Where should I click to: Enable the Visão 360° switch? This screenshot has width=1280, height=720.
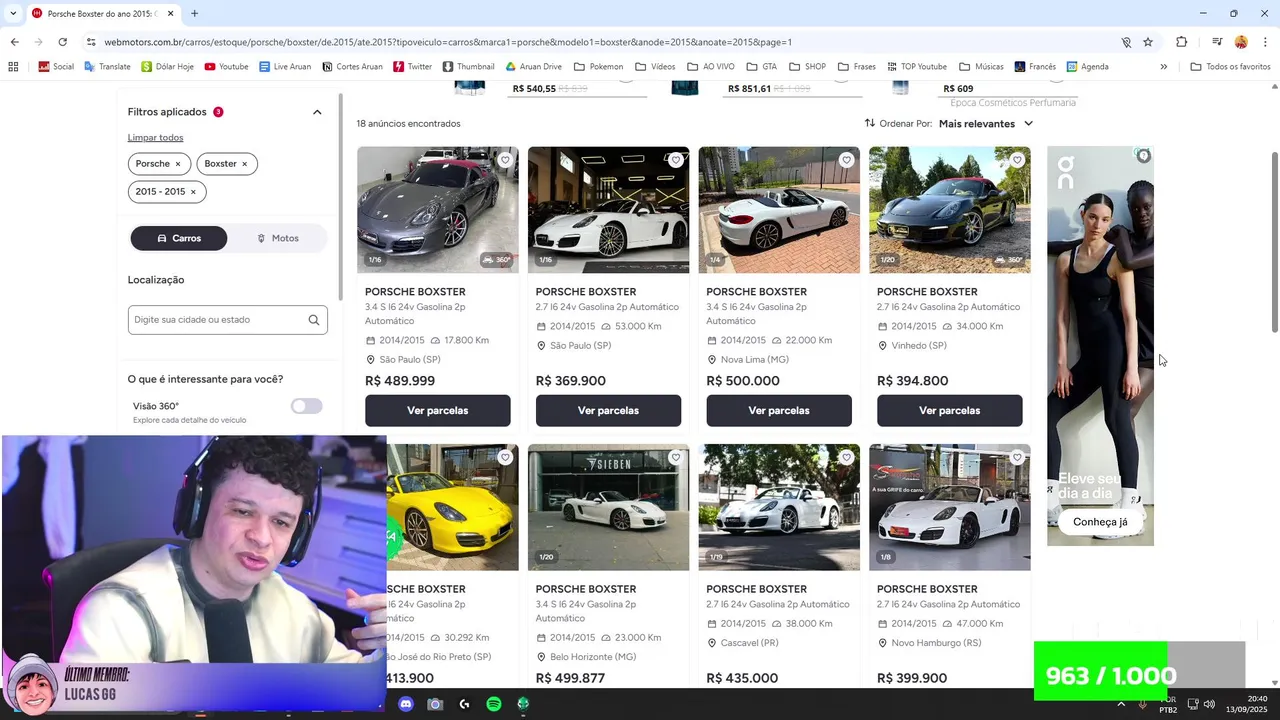[306, 406]
